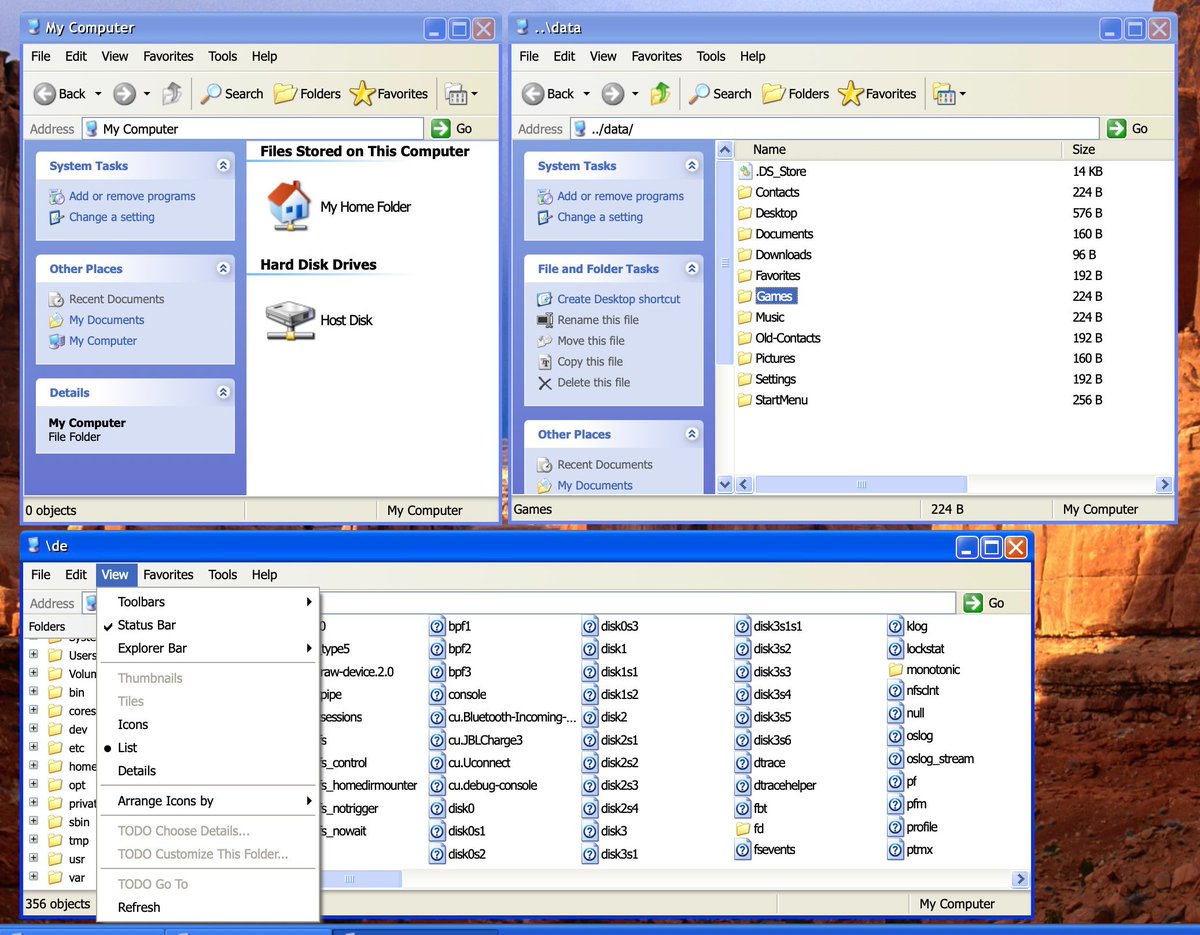Click Refresh in the View menu
Image resolution: width=1200 pixels, height=935 pixels.
208,907
